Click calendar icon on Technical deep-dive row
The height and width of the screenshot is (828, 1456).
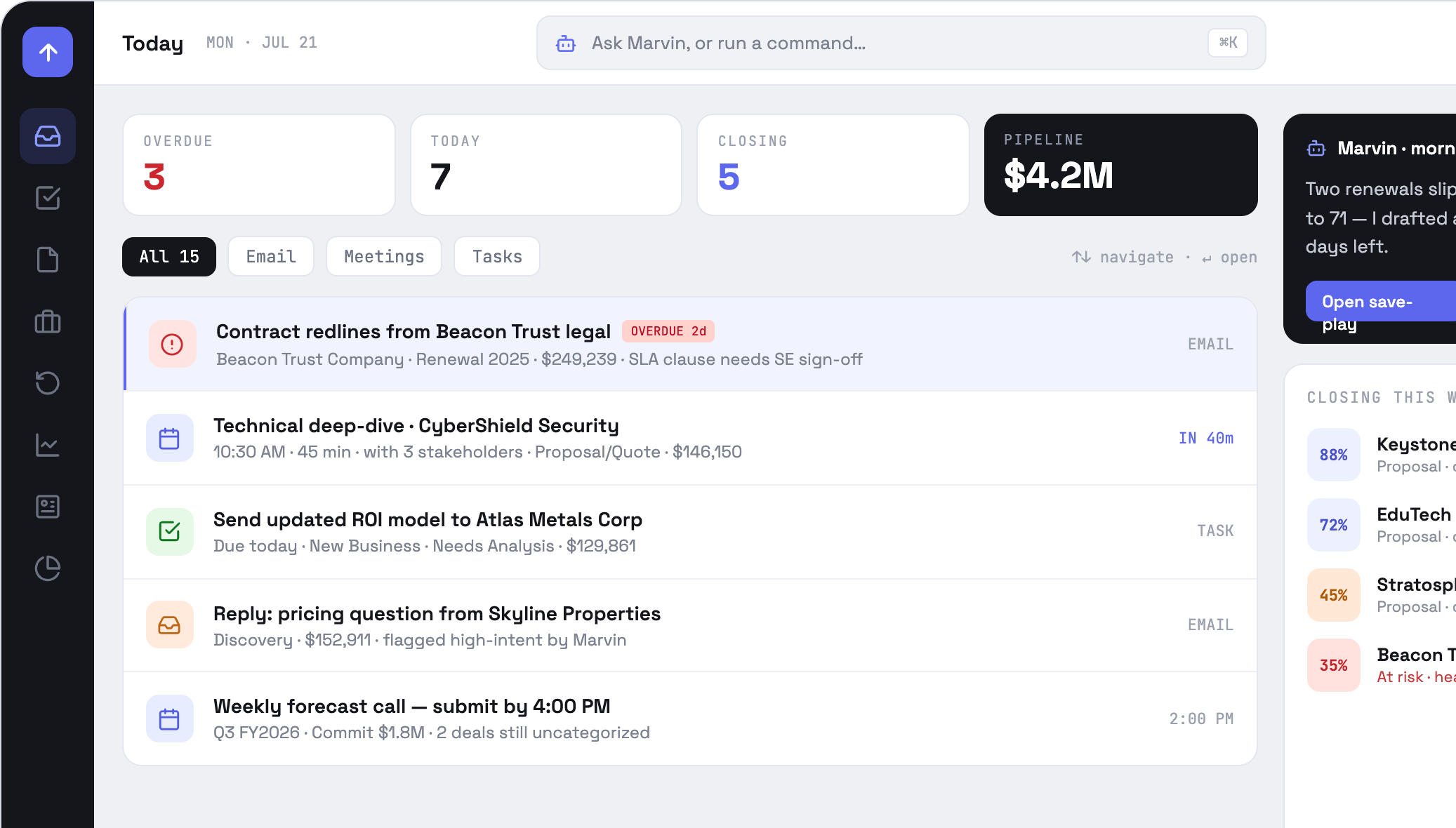click(x=169, y=439)
